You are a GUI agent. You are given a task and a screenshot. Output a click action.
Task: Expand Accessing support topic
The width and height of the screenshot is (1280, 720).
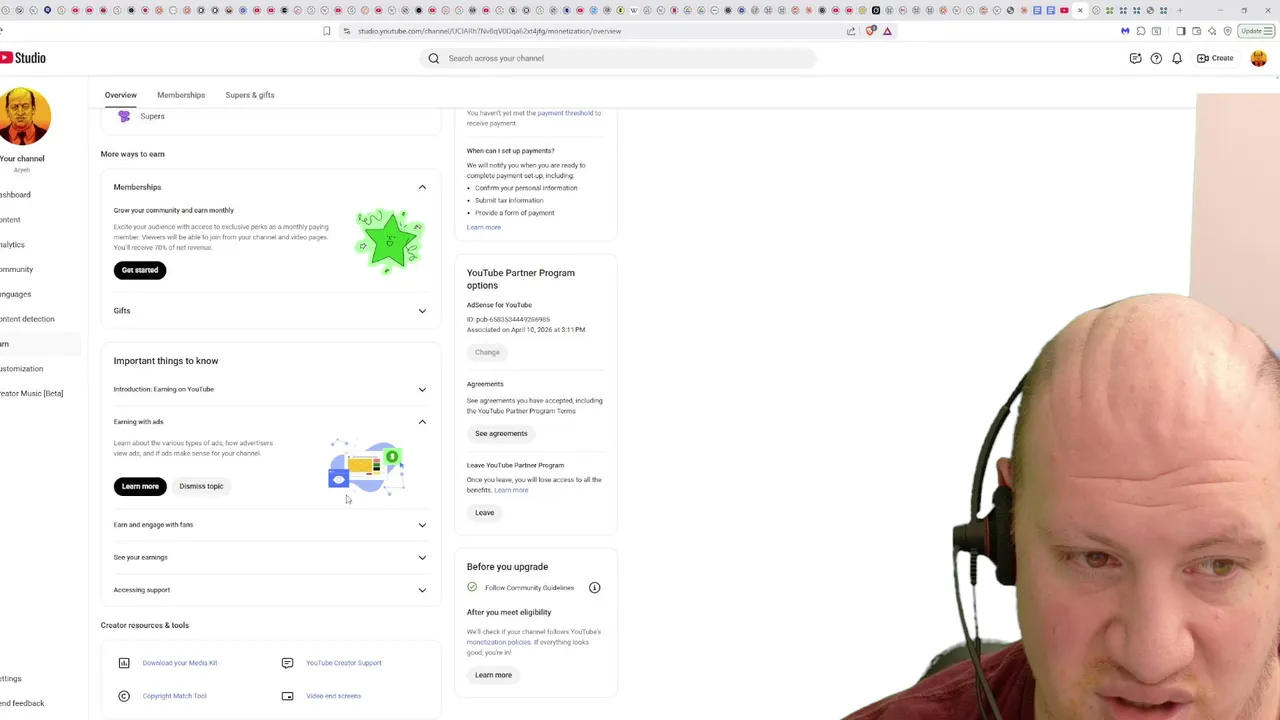pos(422,590)
